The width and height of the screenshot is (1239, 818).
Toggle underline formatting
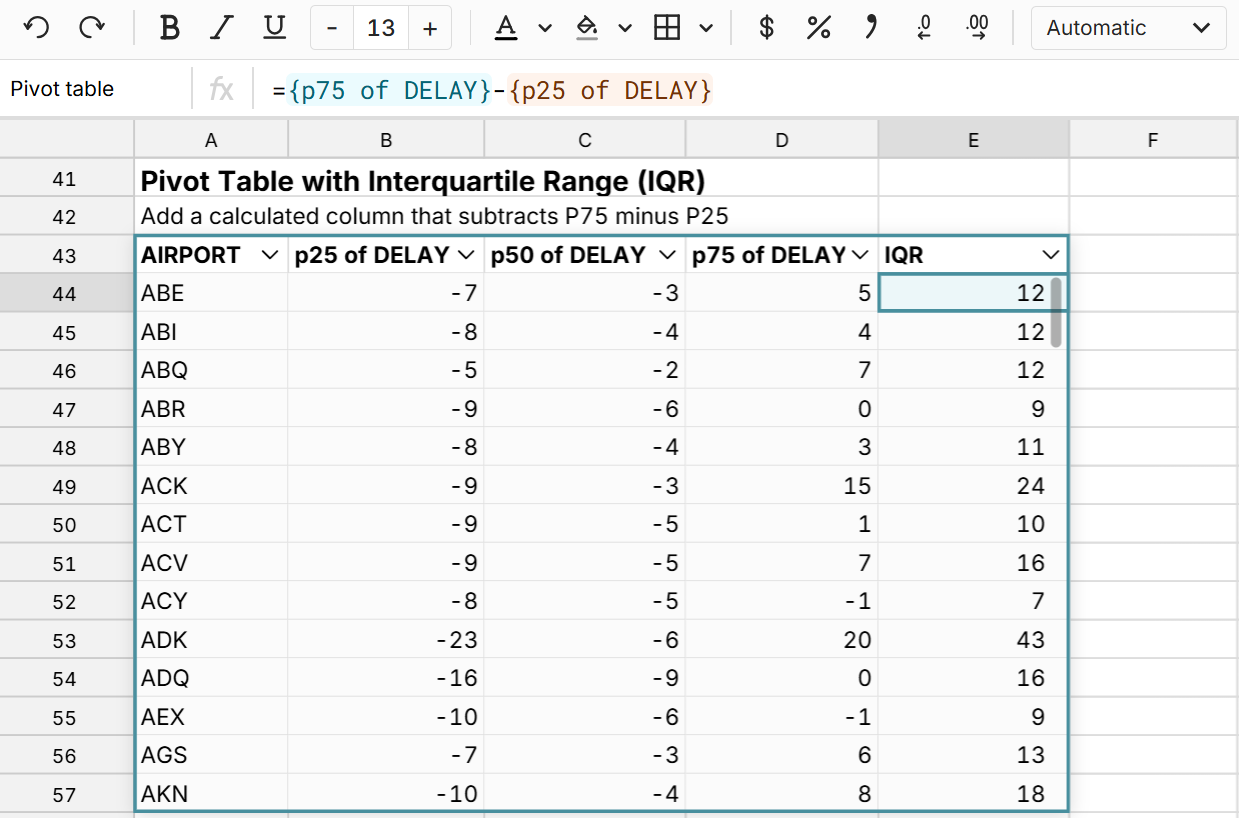coord(272,27)
